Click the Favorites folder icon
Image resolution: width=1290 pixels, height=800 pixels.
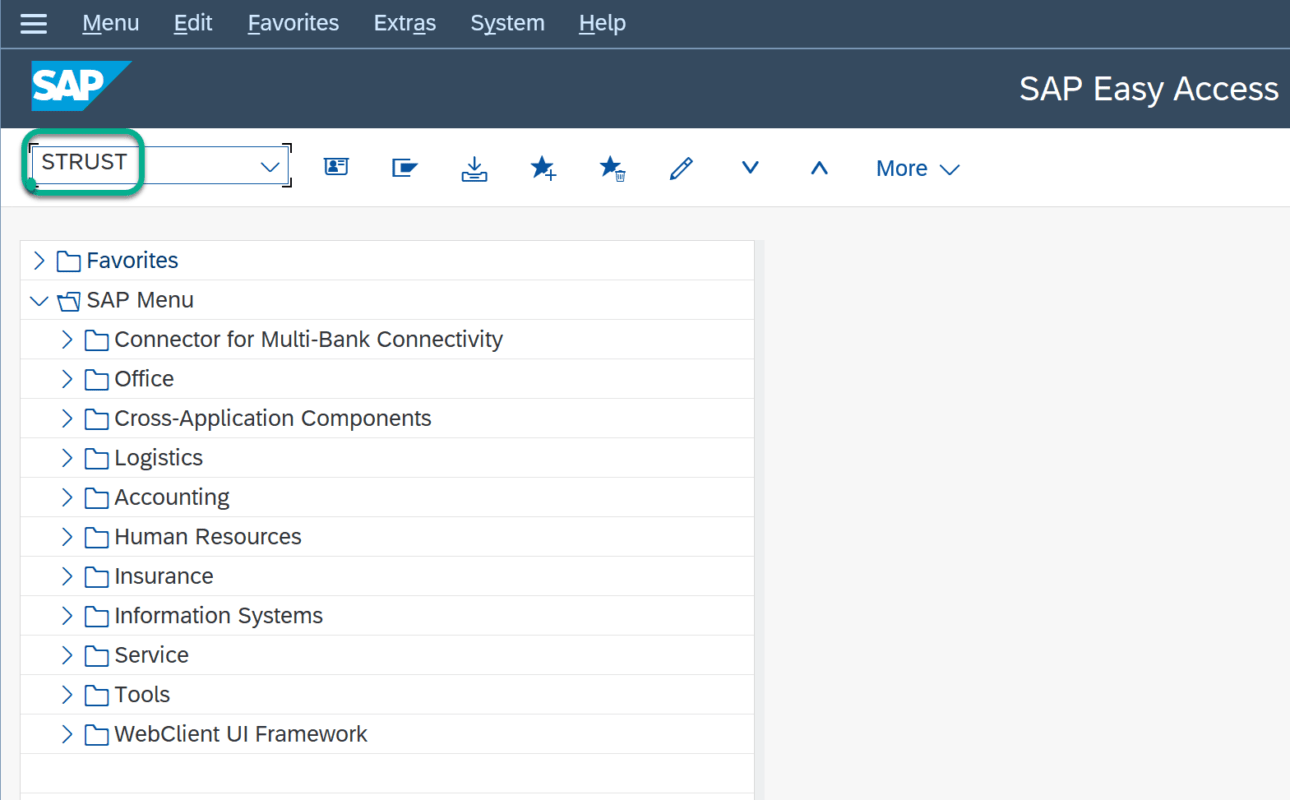68,261
